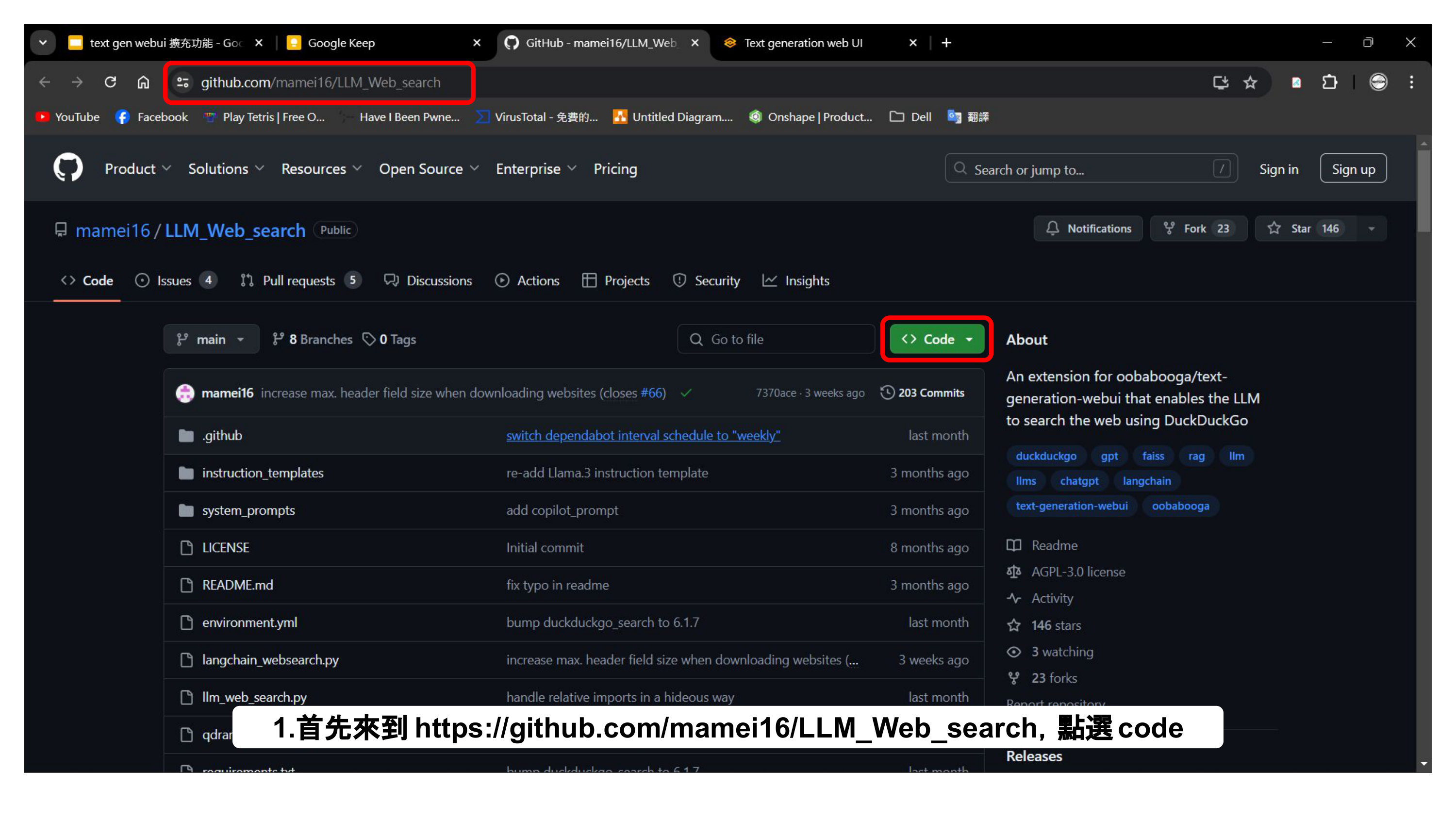View the 203 Commits history

(923, 393)
